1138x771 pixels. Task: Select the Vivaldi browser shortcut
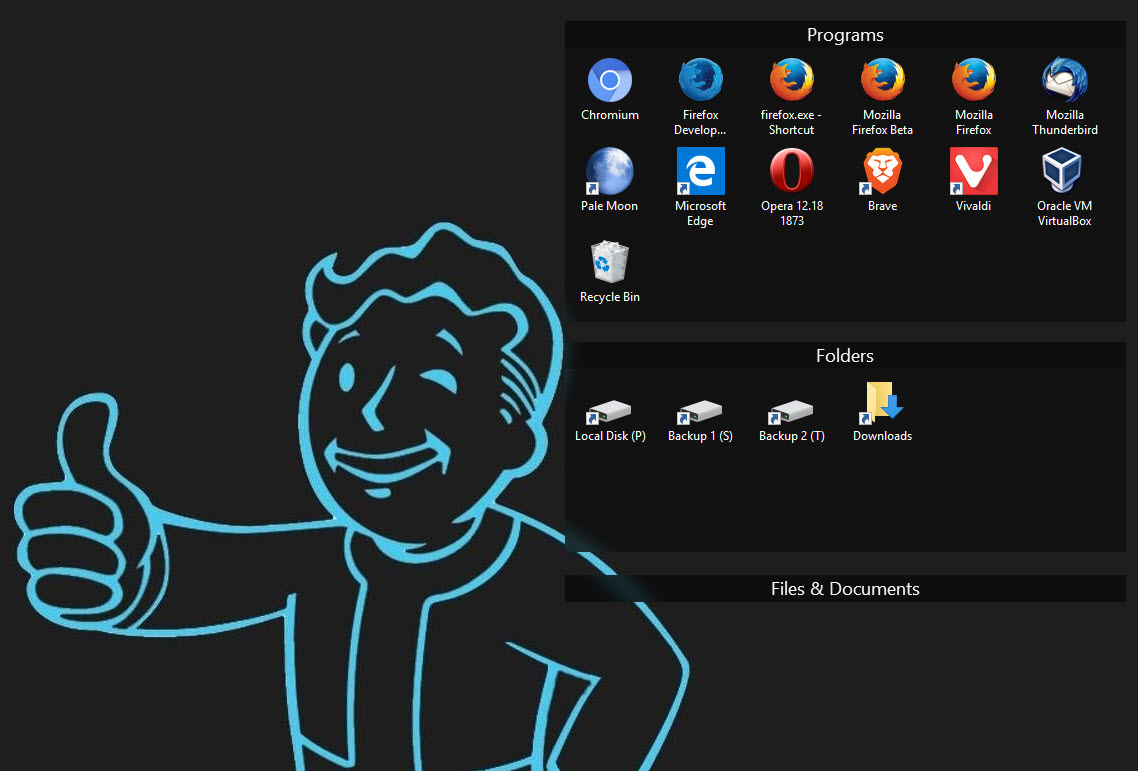[x=973, y=171]
